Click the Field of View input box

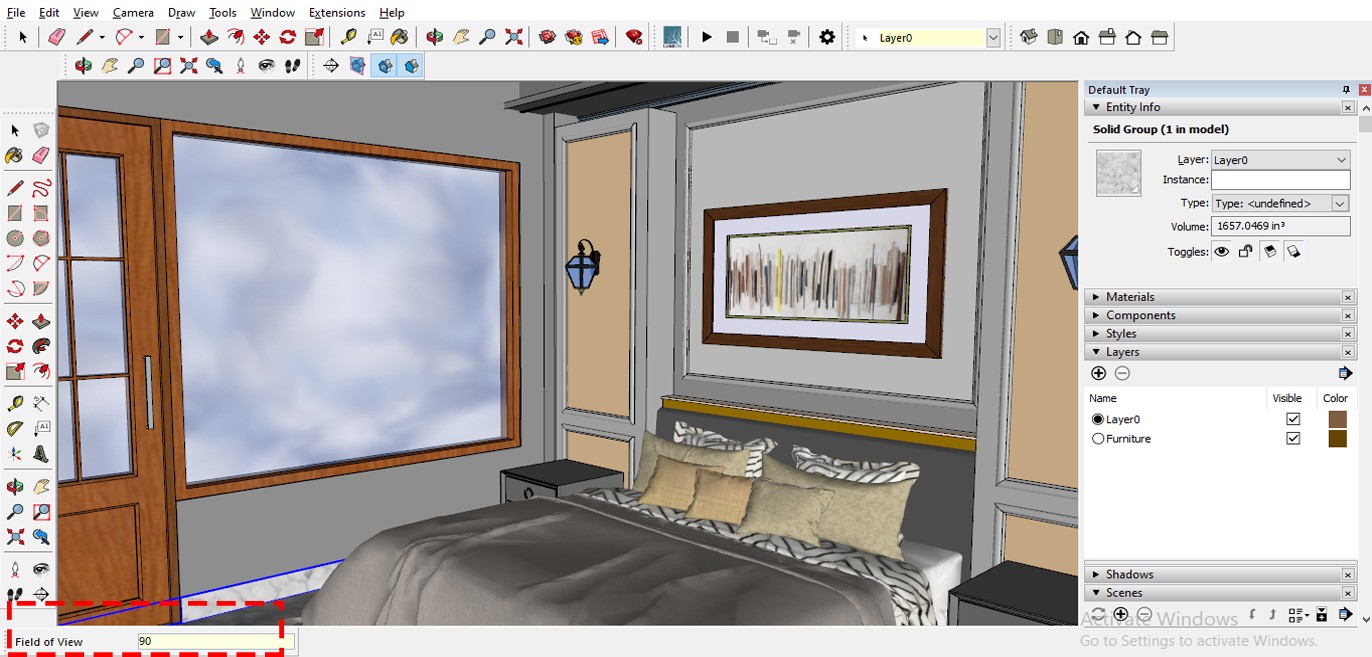pos(210,641)
